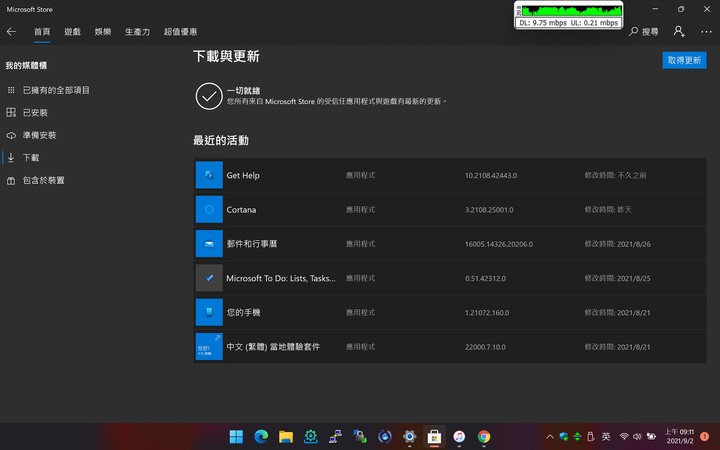Click version 22000.7.10.0 text
Screen dimensions: 720x450
[485, 347]
